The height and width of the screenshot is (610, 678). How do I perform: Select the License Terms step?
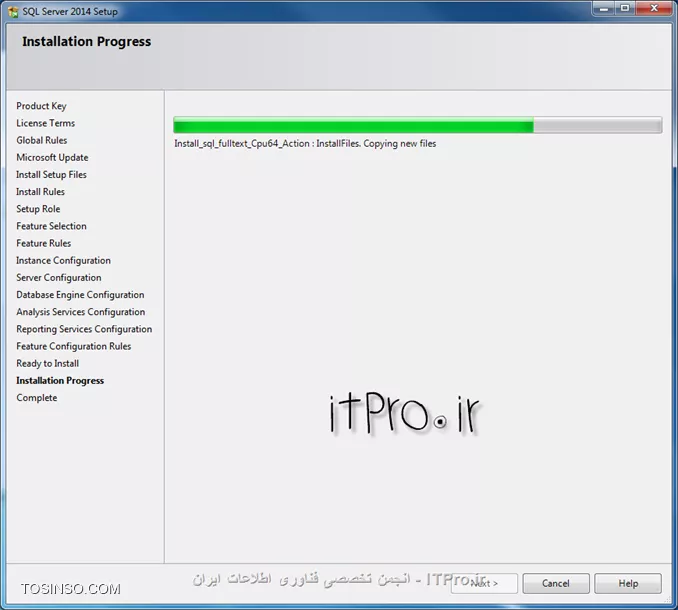pyautogui.click(x=45, y=123)
